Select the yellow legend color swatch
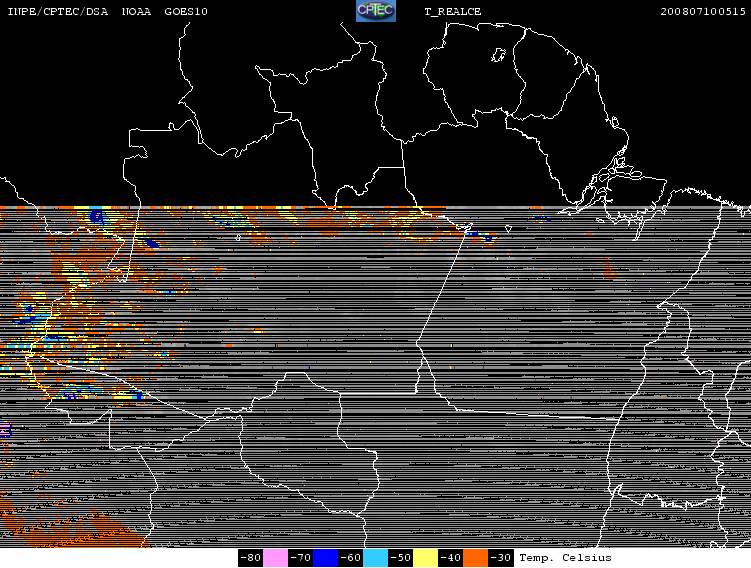The height and width of the screenshot is (568, 751). click(x=425, y=558)
